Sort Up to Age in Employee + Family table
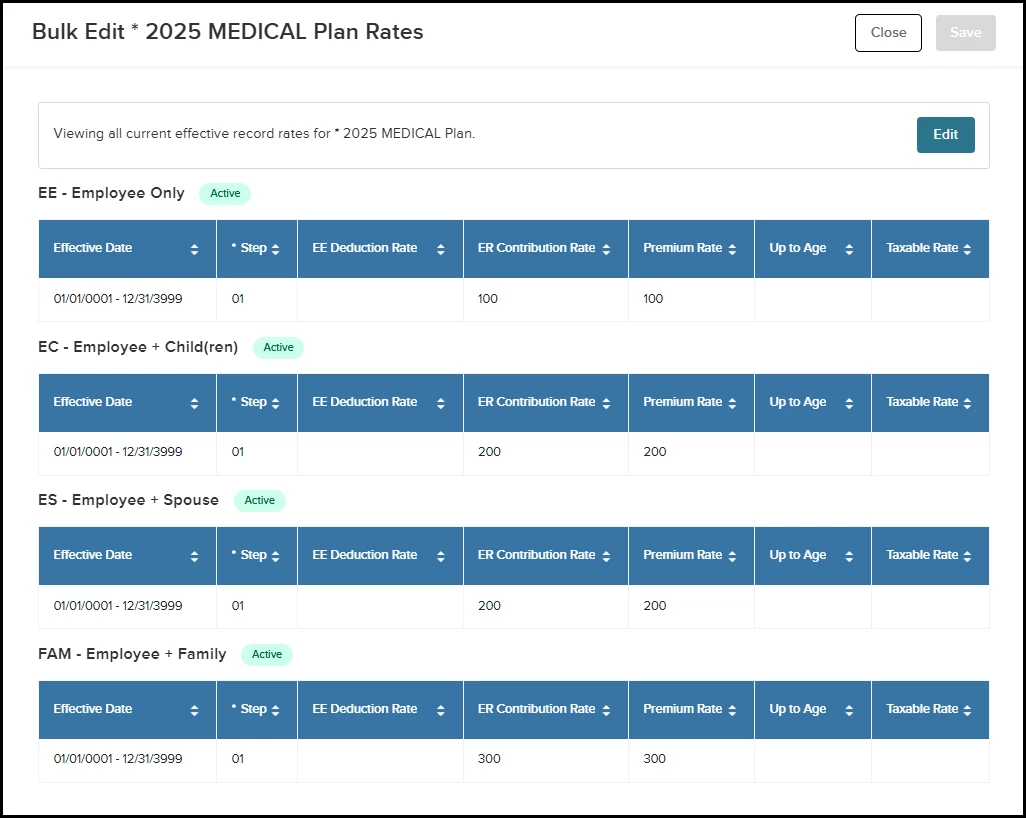This screenshot has height=818, width=1026. click(849, 710)
